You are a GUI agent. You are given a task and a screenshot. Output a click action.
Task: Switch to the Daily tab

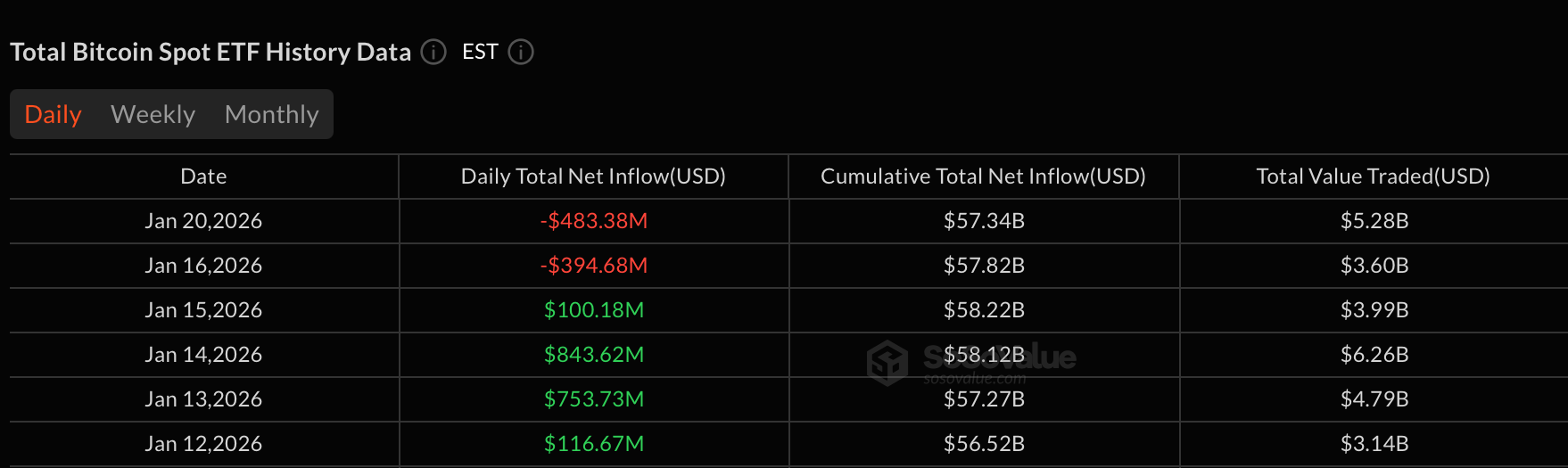(54, 115)
